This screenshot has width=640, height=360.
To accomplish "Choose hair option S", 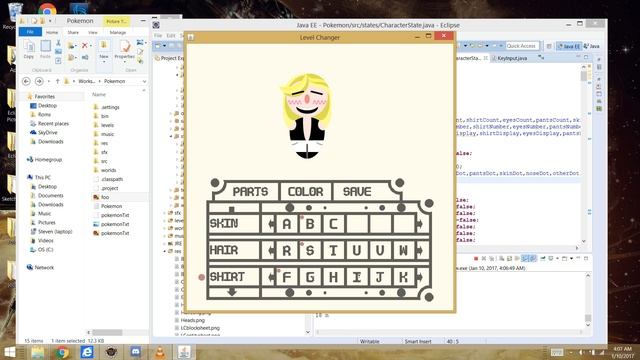I will point(310,250).
